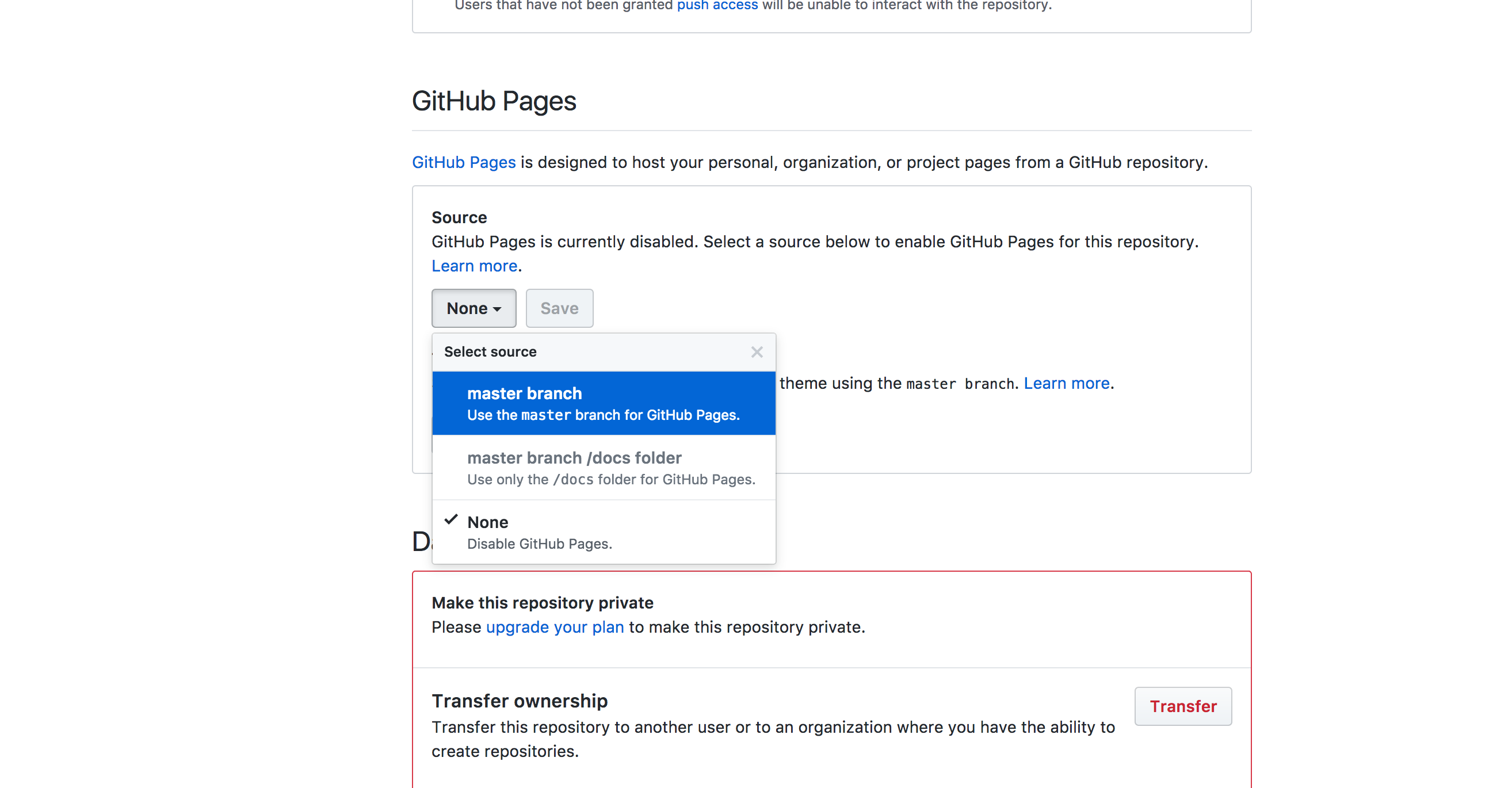Click Make this repository private heading

point(543,603)
